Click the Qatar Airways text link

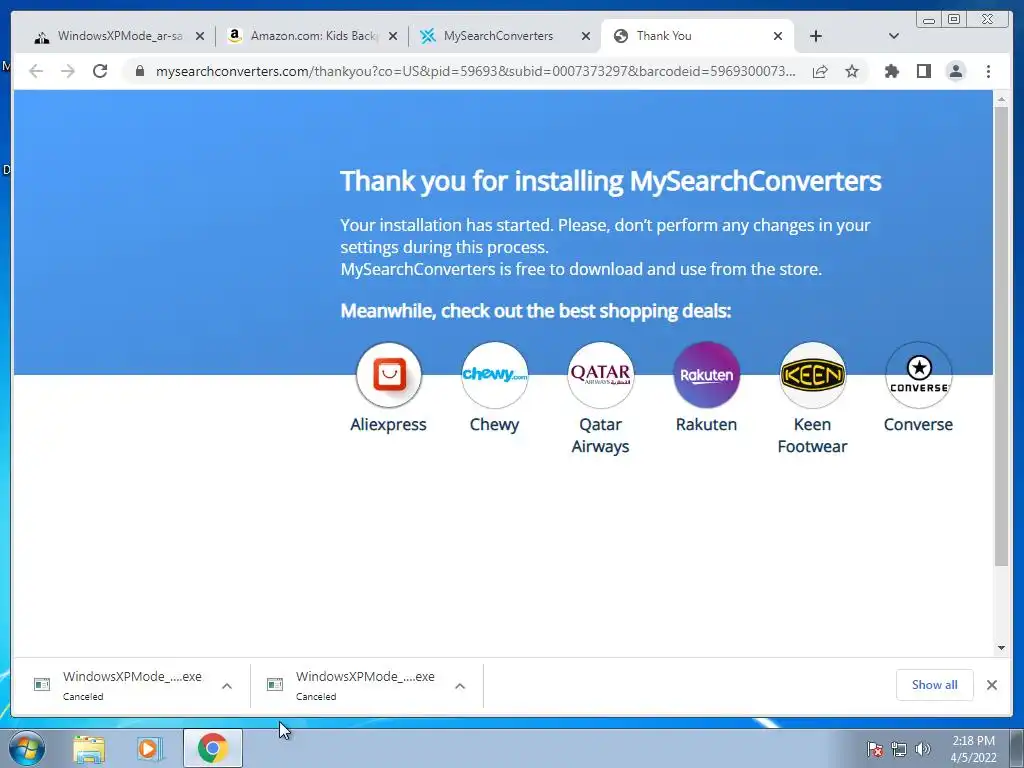600,436
